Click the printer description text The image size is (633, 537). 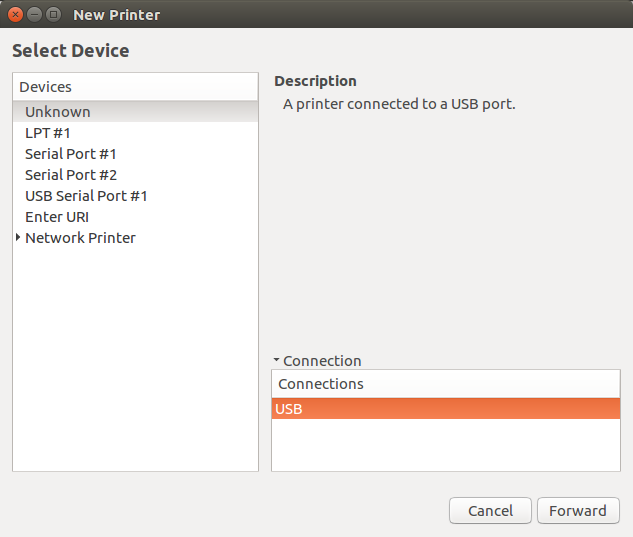click(x=399, y=103)
